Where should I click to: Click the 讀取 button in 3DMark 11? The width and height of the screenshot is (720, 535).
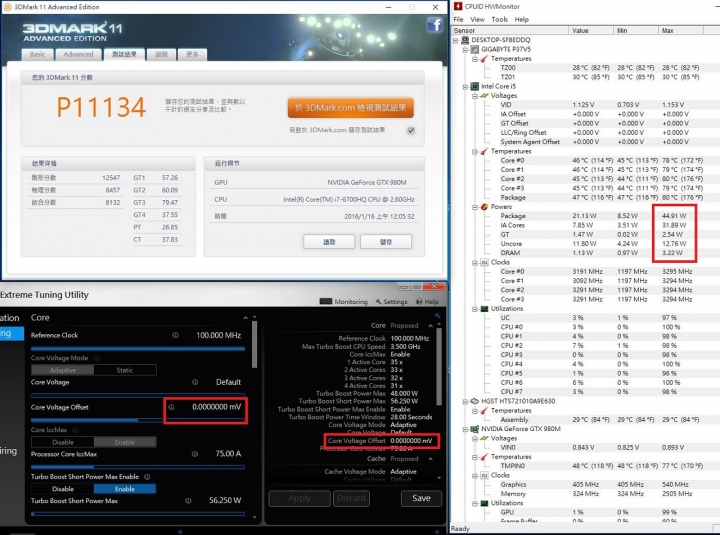pos(329,242)
